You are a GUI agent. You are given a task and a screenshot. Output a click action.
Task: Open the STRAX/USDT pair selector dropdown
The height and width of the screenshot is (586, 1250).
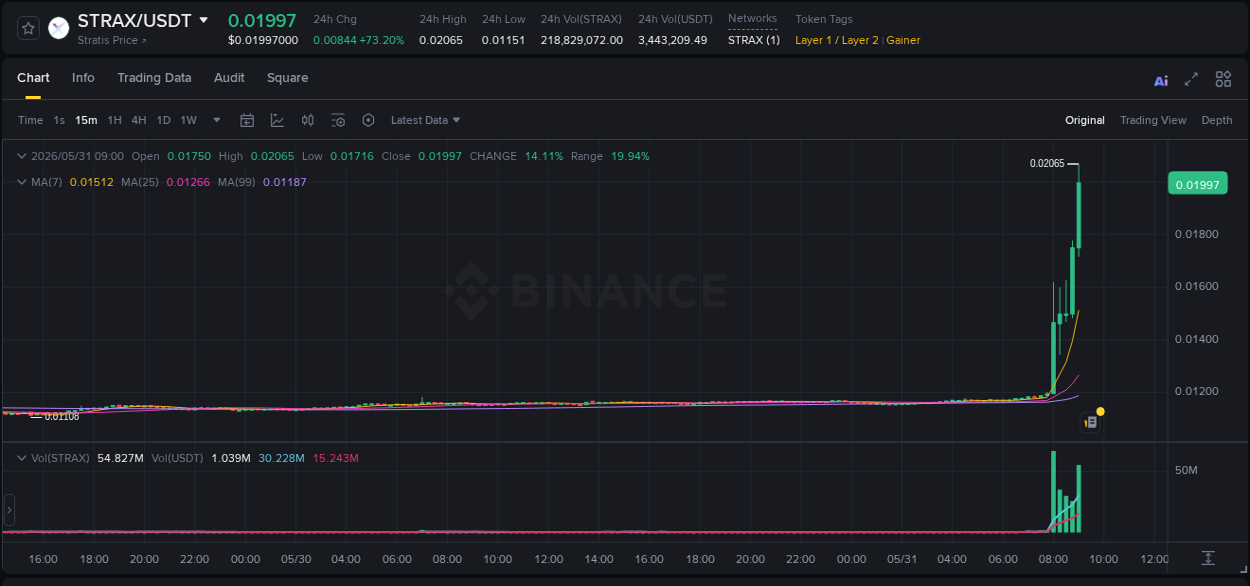(x=204, y=20)
